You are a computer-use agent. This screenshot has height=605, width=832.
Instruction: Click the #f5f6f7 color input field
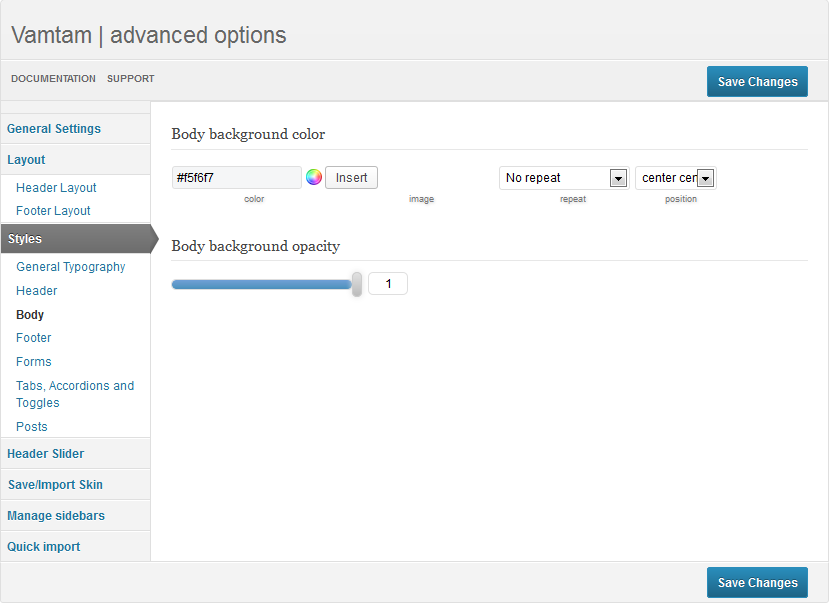pyautogui.click(x=237, y=178)
